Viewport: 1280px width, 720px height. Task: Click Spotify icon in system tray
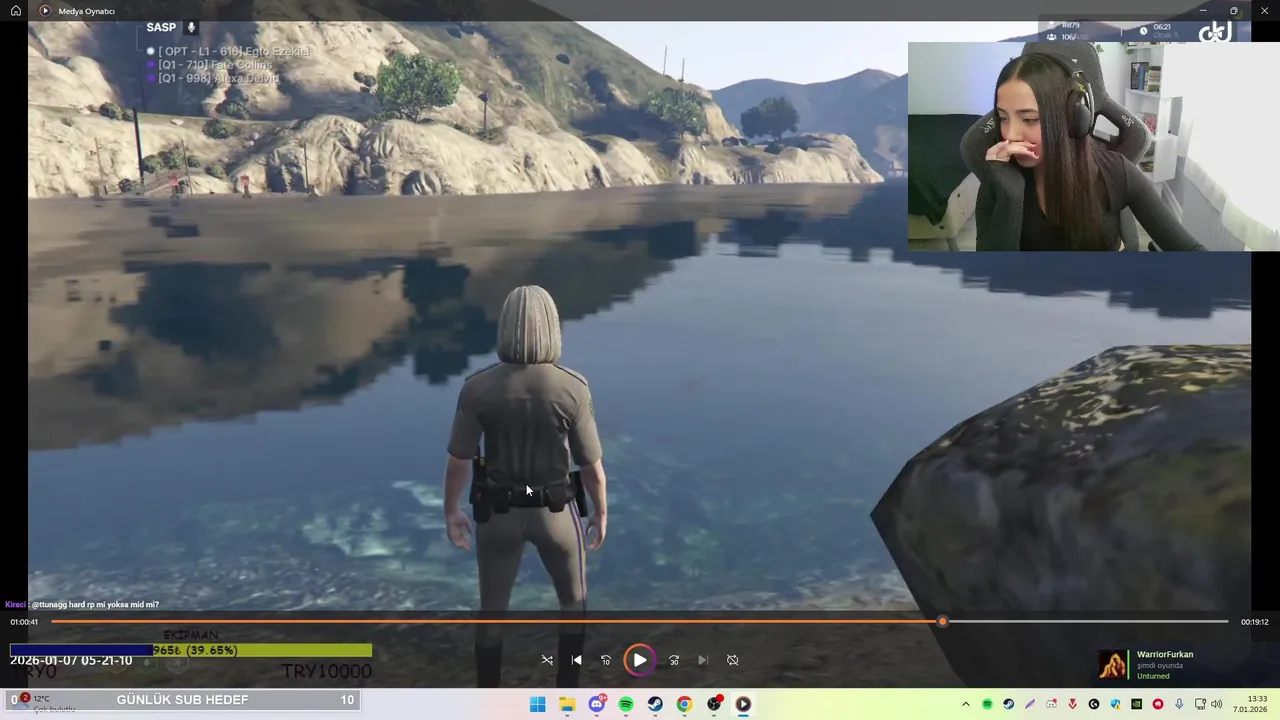click(987, 704)
